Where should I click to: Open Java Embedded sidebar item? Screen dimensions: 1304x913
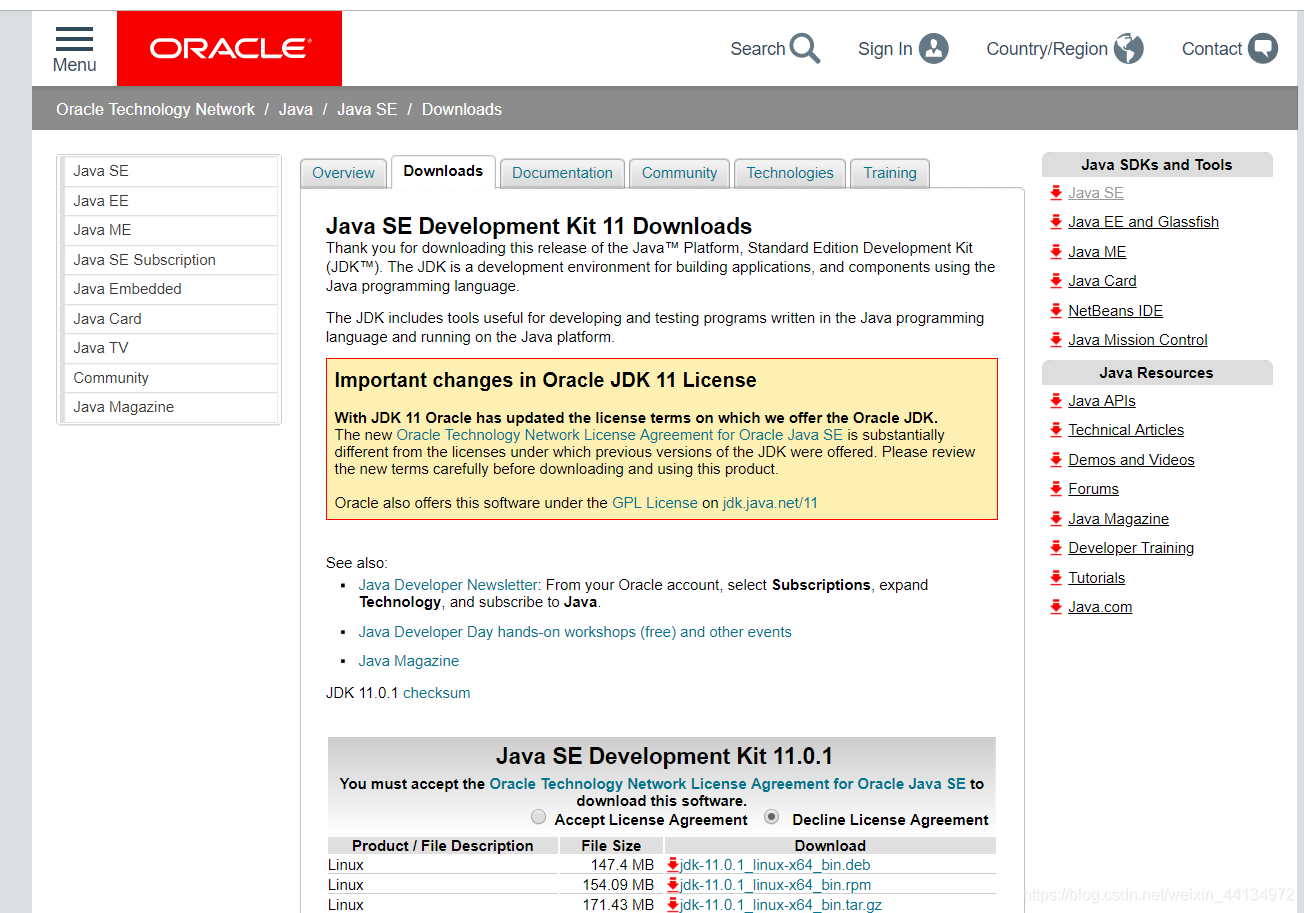169,289
